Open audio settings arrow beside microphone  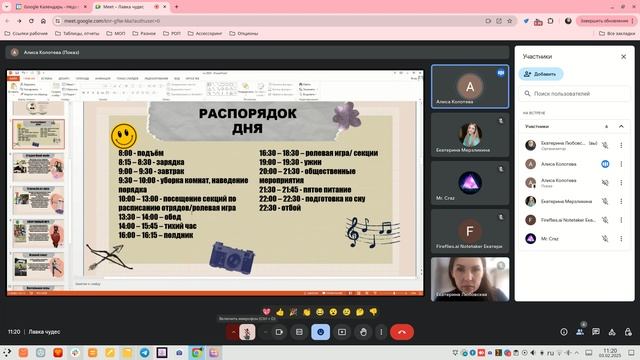click(233, 332)
